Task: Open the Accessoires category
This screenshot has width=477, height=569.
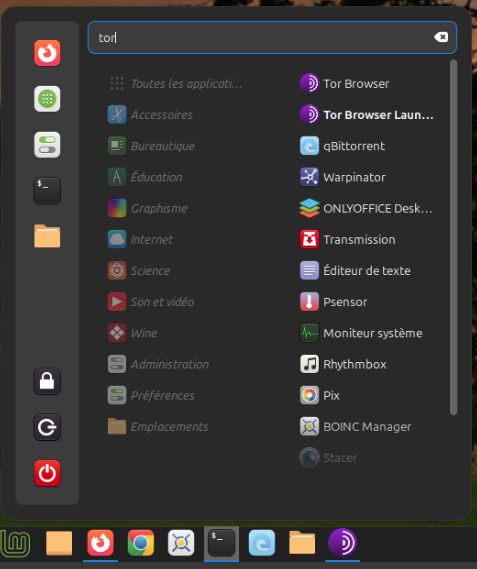Action: pyautogui.click(x=150, y=115)
